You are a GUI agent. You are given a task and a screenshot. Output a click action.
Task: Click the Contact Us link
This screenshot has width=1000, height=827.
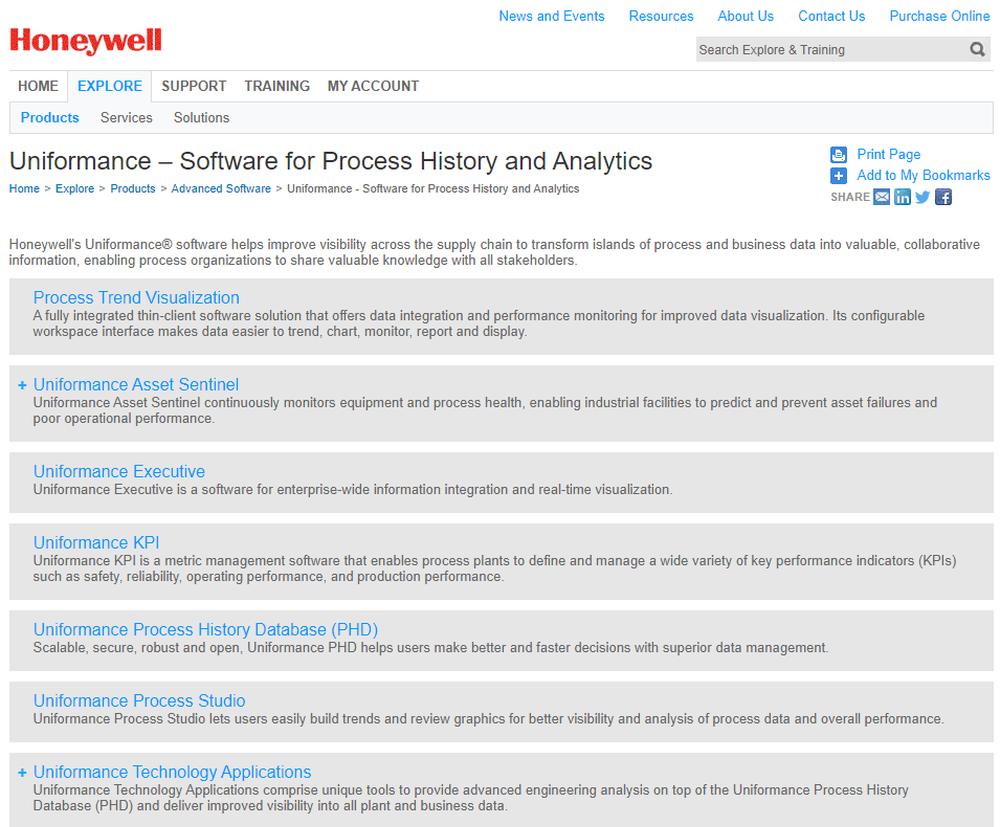(831, 16)
